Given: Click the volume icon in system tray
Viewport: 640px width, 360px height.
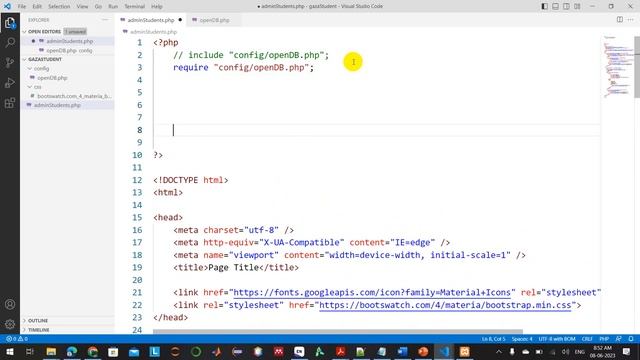Looking at the screenshot, I should (565, 351).
